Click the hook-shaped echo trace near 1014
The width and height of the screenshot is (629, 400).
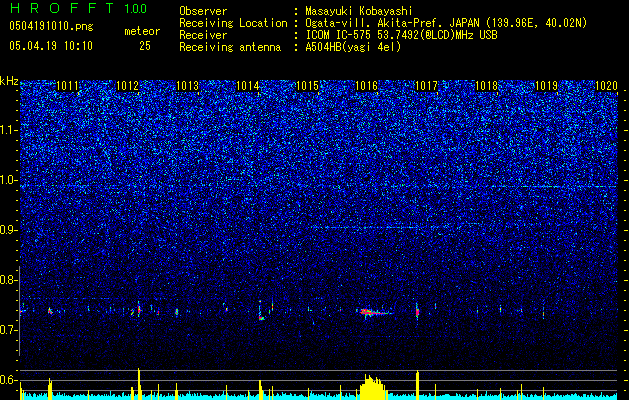[x=262, y=310]
